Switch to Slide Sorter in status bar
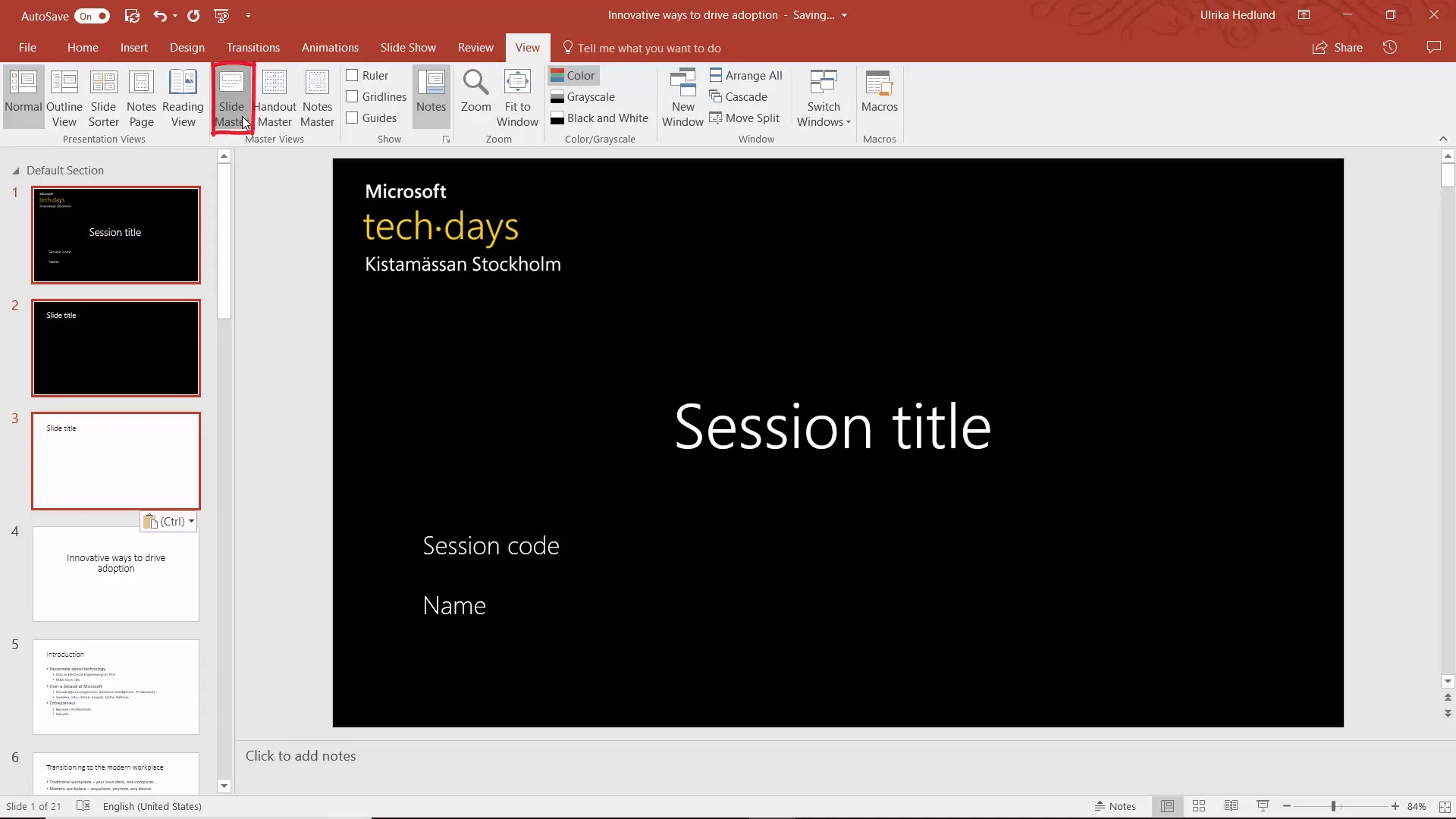 click(x=1199, y=806)
